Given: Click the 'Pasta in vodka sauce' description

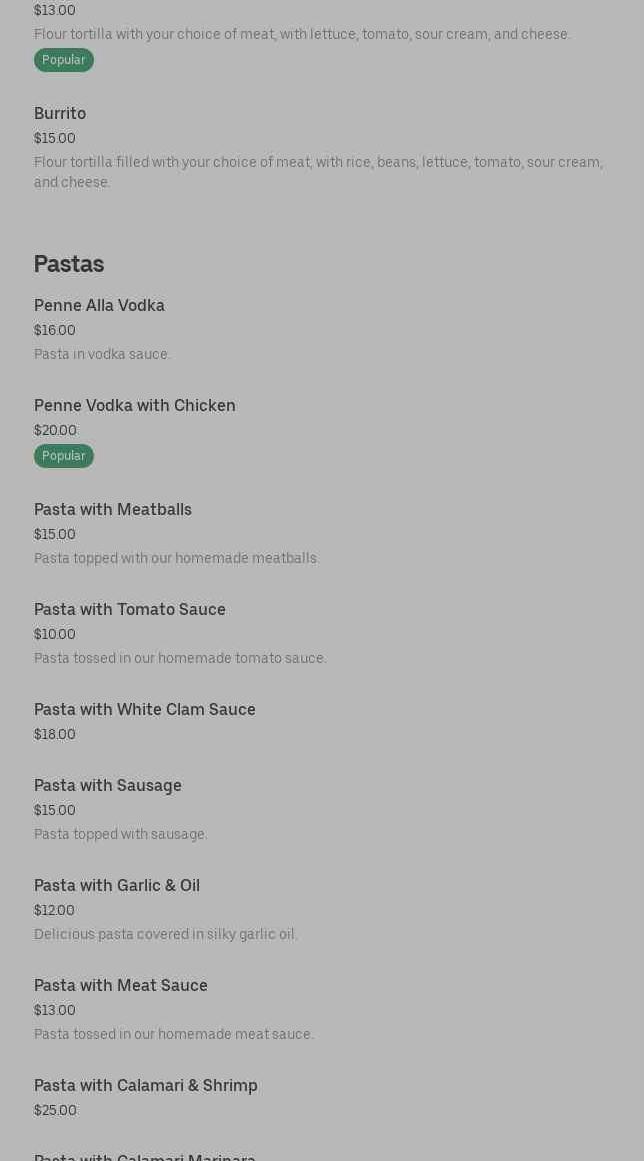Looking at the screenshot, I should click(x=102, y=355).
